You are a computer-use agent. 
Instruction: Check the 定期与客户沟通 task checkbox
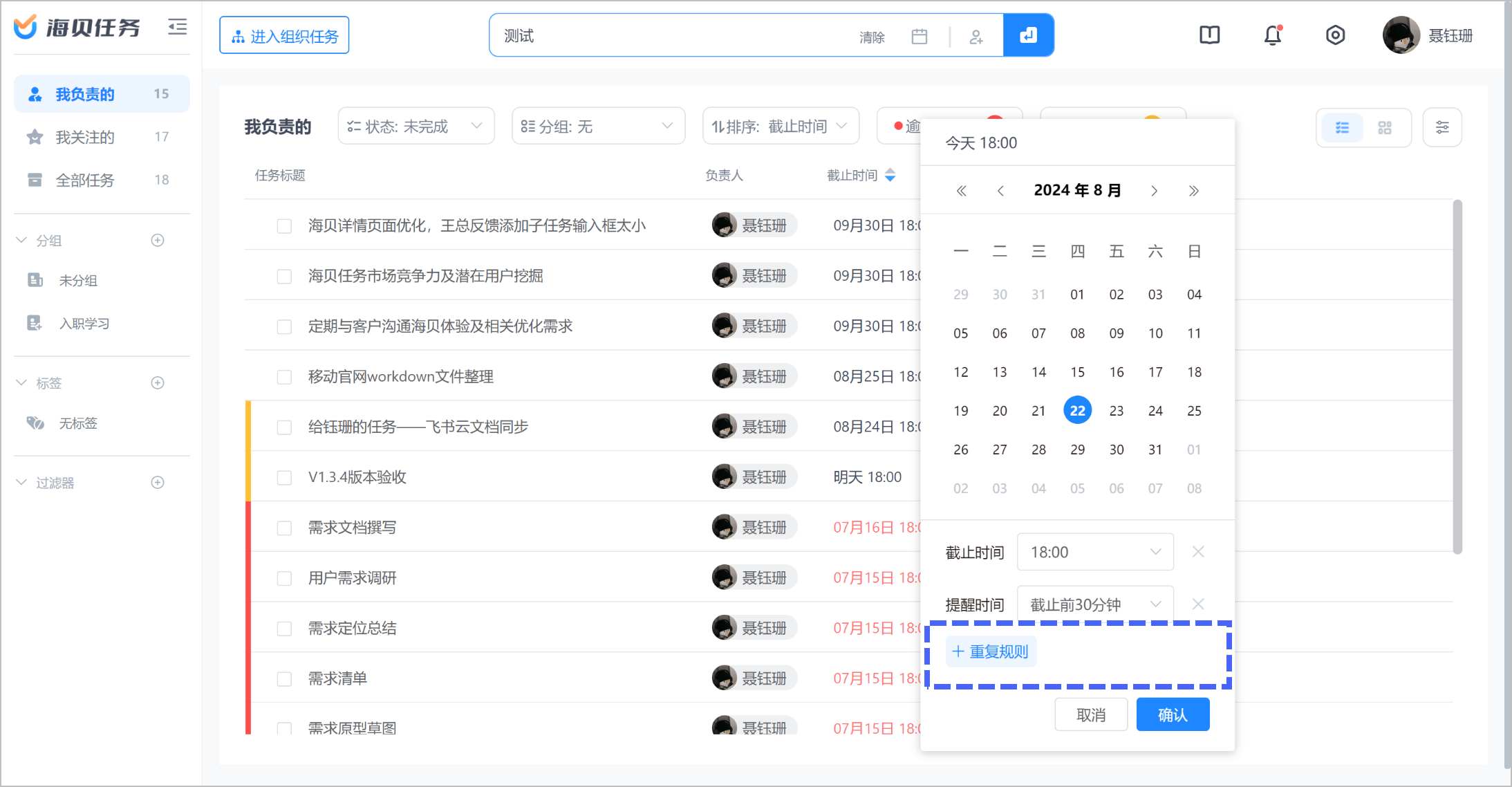(284, 326)
